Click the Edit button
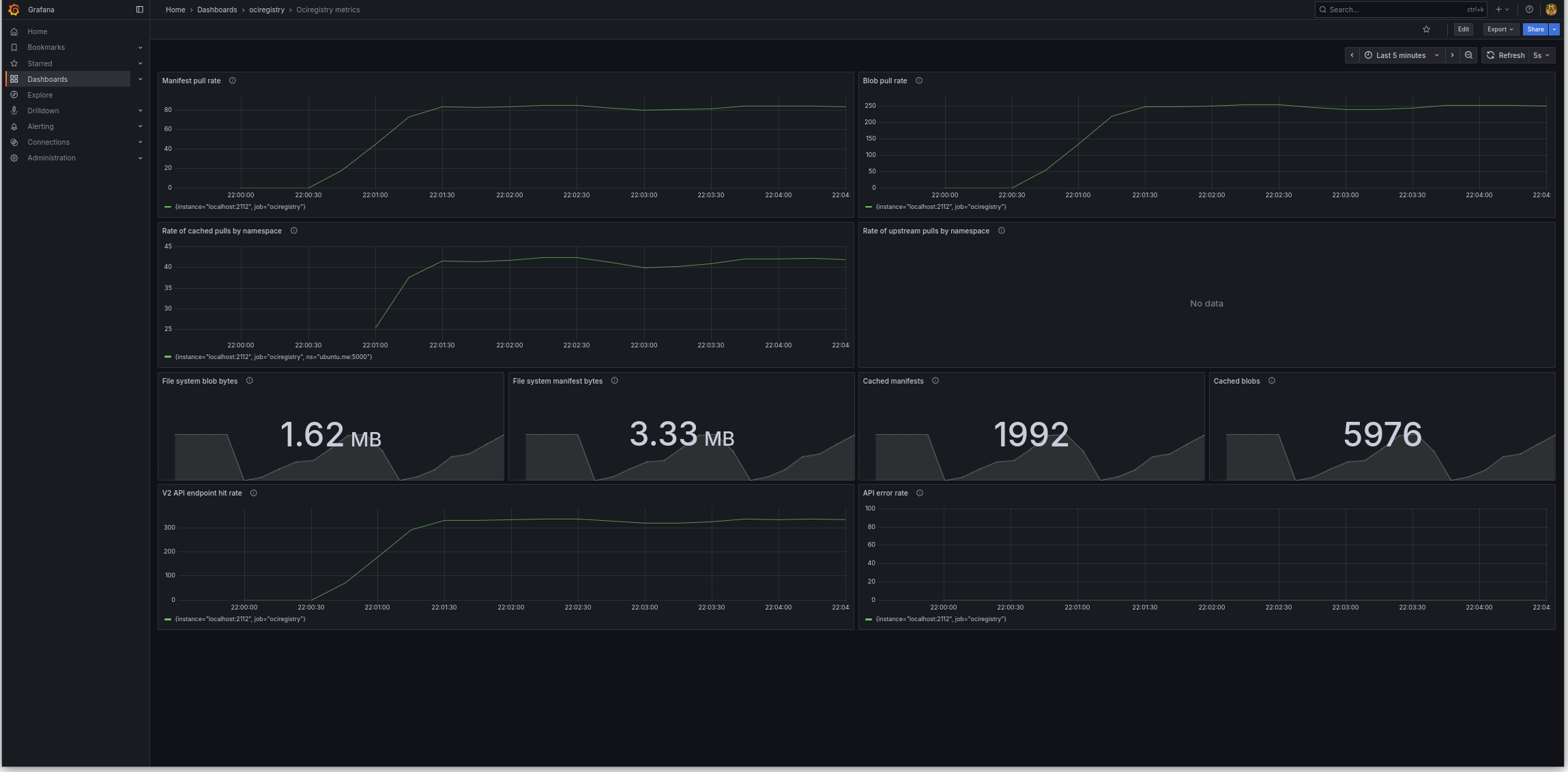 pos(1463,29)
